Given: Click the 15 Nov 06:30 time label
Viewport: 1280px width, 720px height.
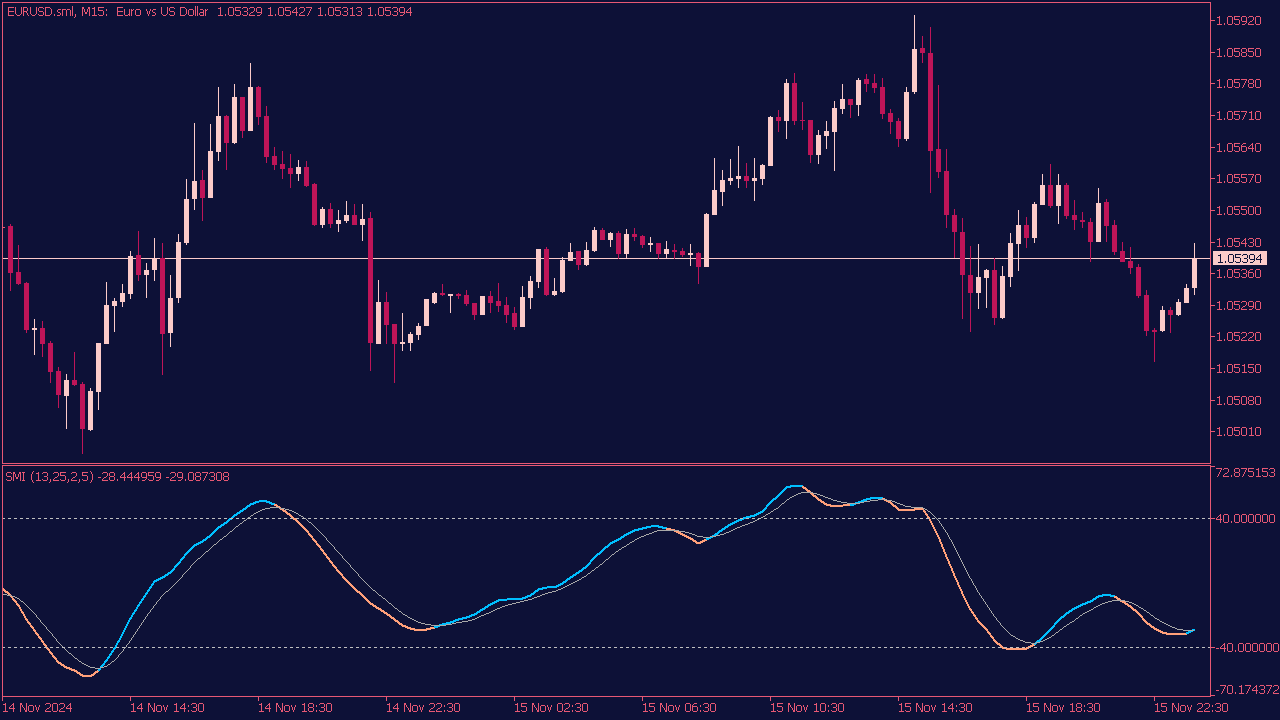Looking at the screenshot, I should [x=679, y=708].
